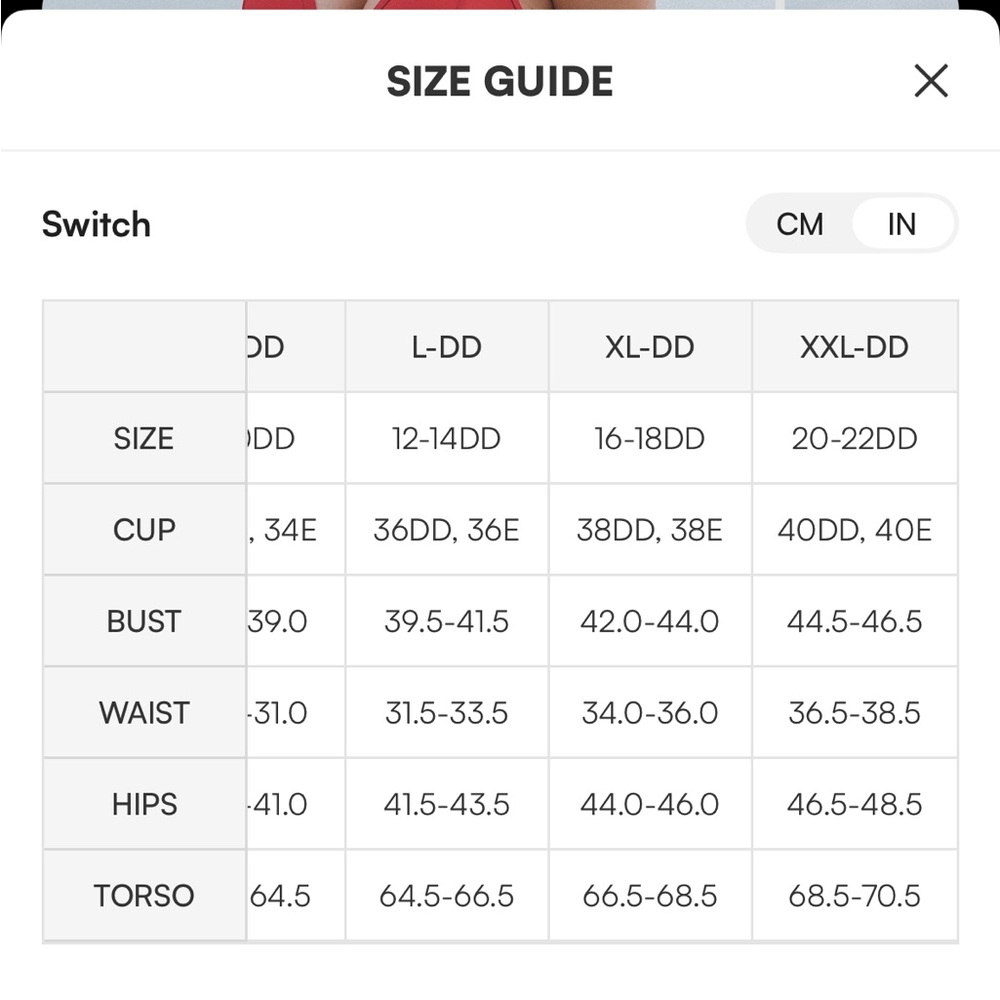
Task: Click the Switch label
Action: [96, 224]
